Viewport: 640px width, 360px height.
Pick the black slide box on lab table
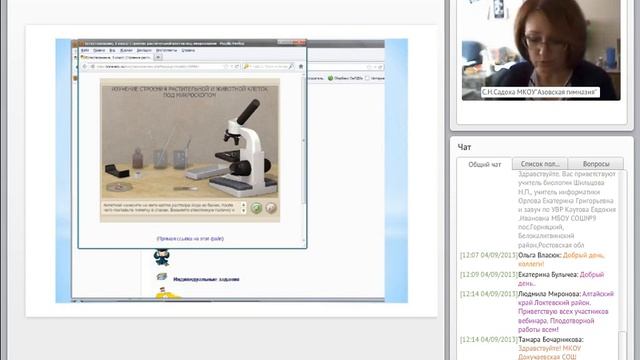point(117,170)
